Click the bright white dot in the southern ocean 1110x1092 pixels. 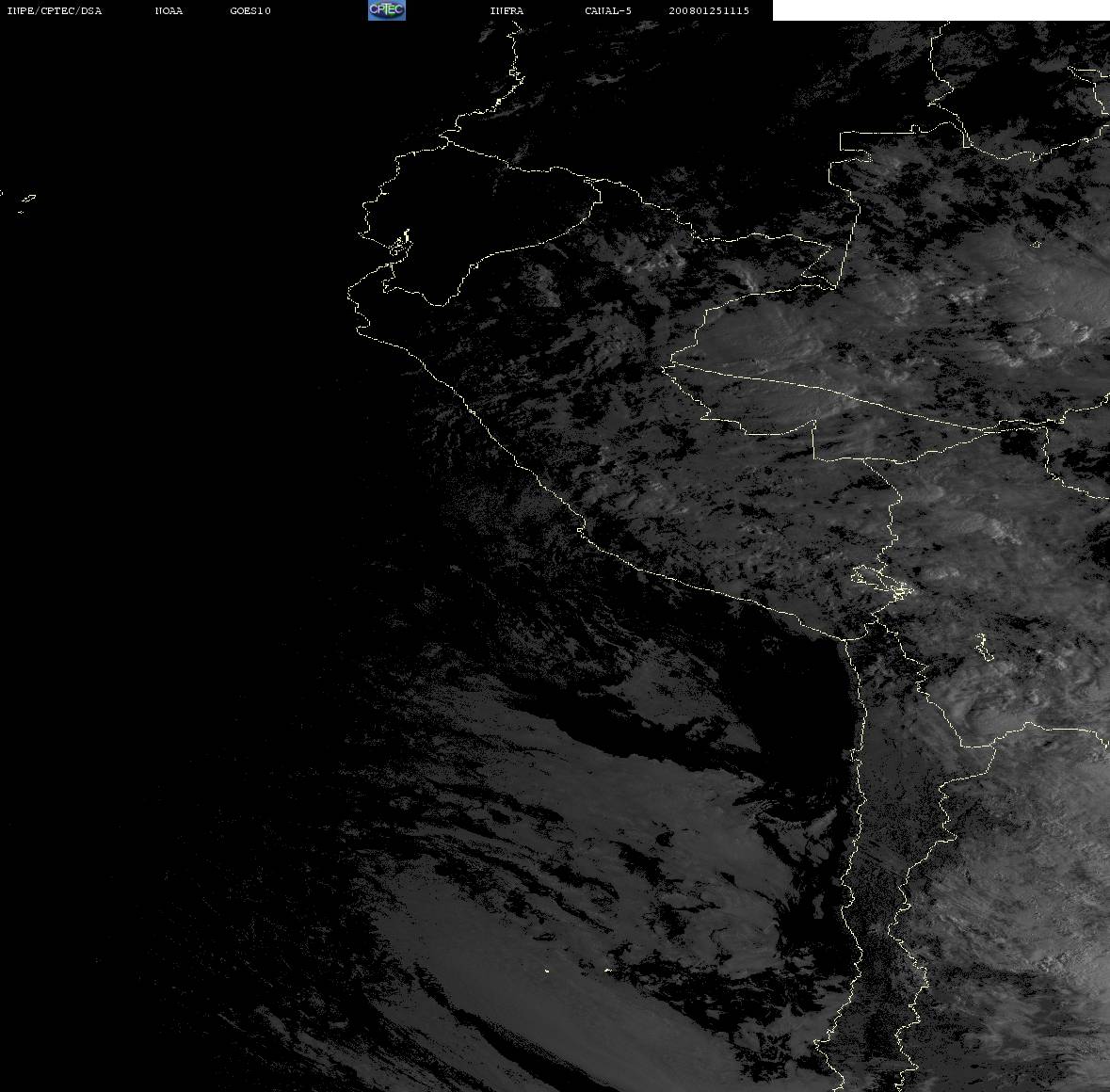click(546, 971)
